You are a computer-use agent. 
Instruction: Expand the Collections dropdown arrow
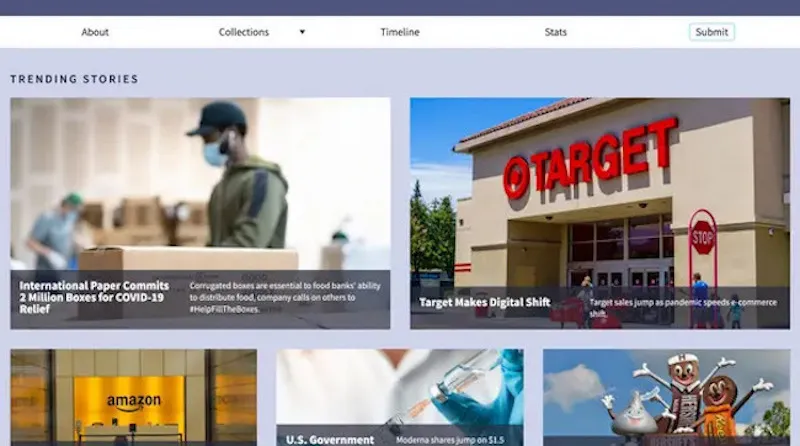coord(302,32)
